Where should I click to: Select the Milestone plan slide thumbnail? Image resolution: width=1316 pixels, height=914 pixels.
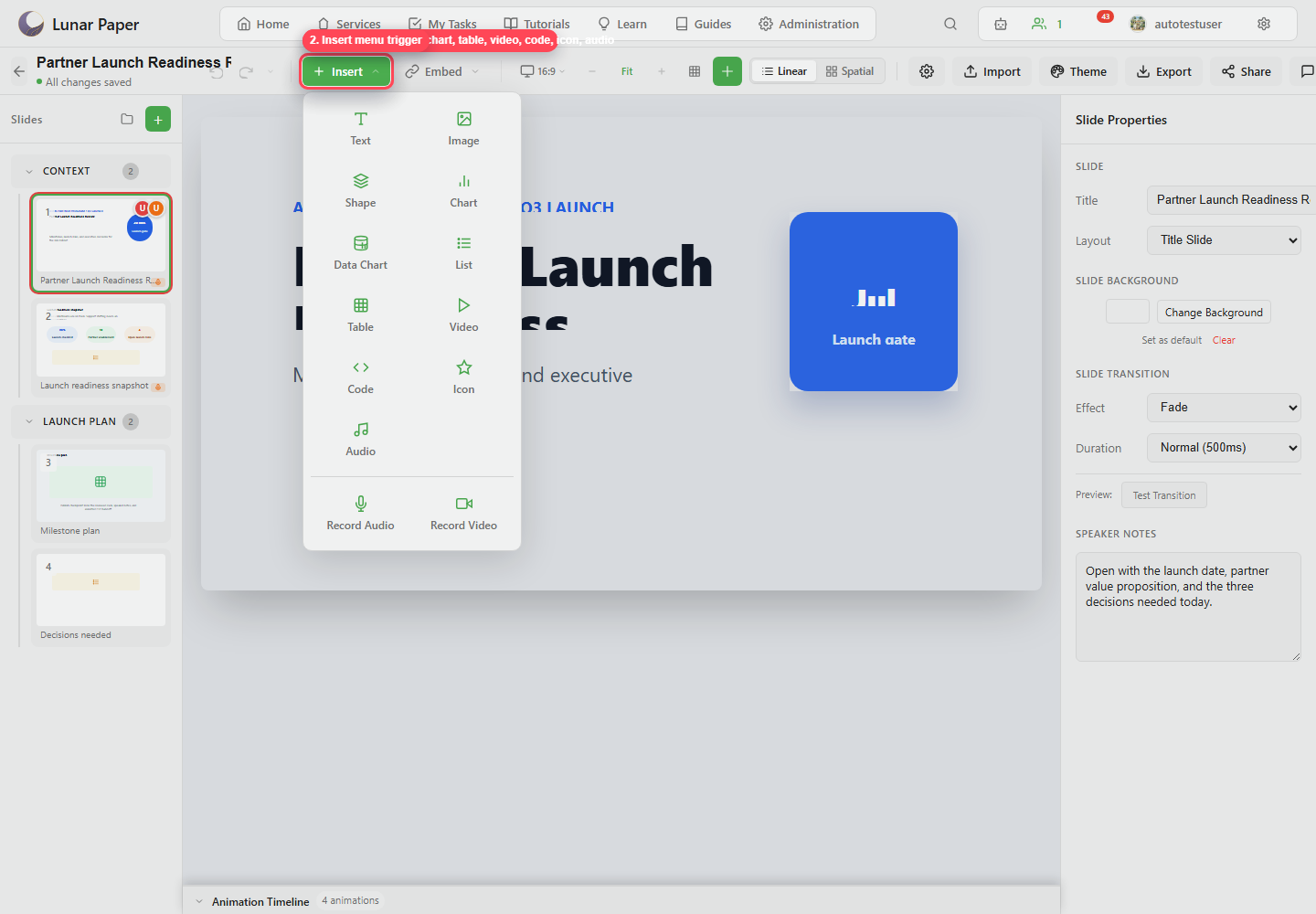[x=101, y=493]
